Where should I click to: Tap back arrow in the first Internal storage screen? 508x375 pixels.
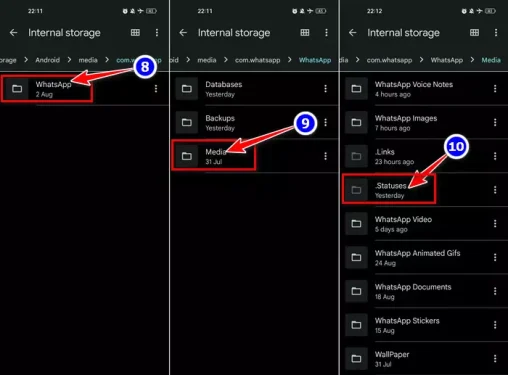click(13, 33)
